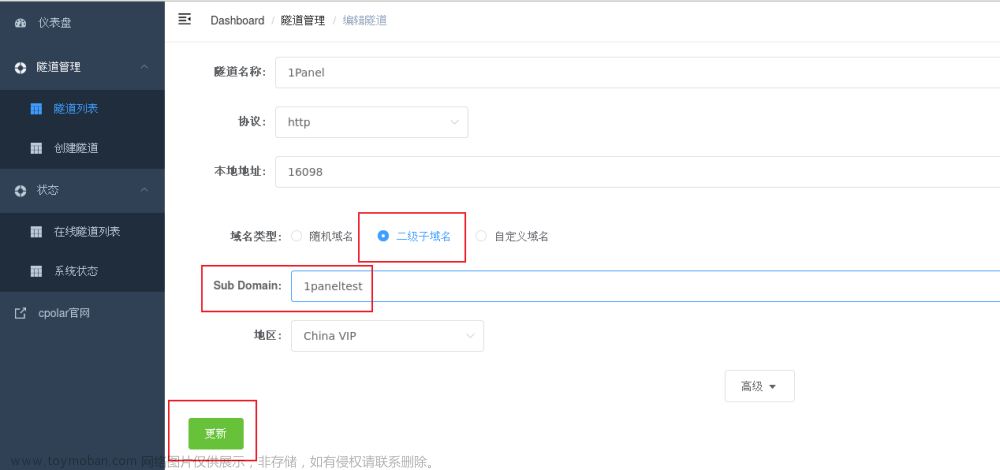Click the 隧道列表 table icon

[36, 109]
